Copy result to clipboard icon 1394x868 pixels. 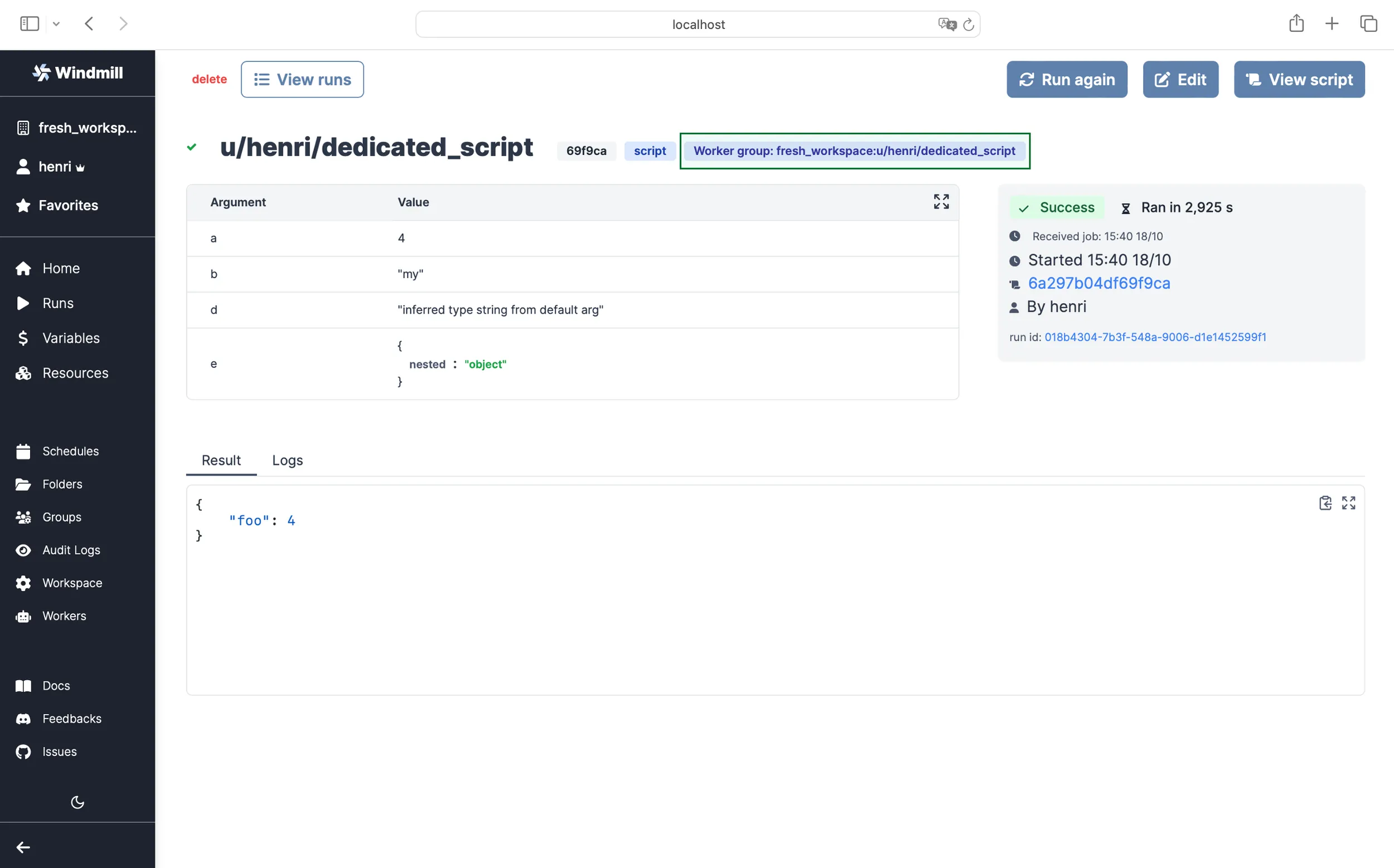pos(1325,503)
